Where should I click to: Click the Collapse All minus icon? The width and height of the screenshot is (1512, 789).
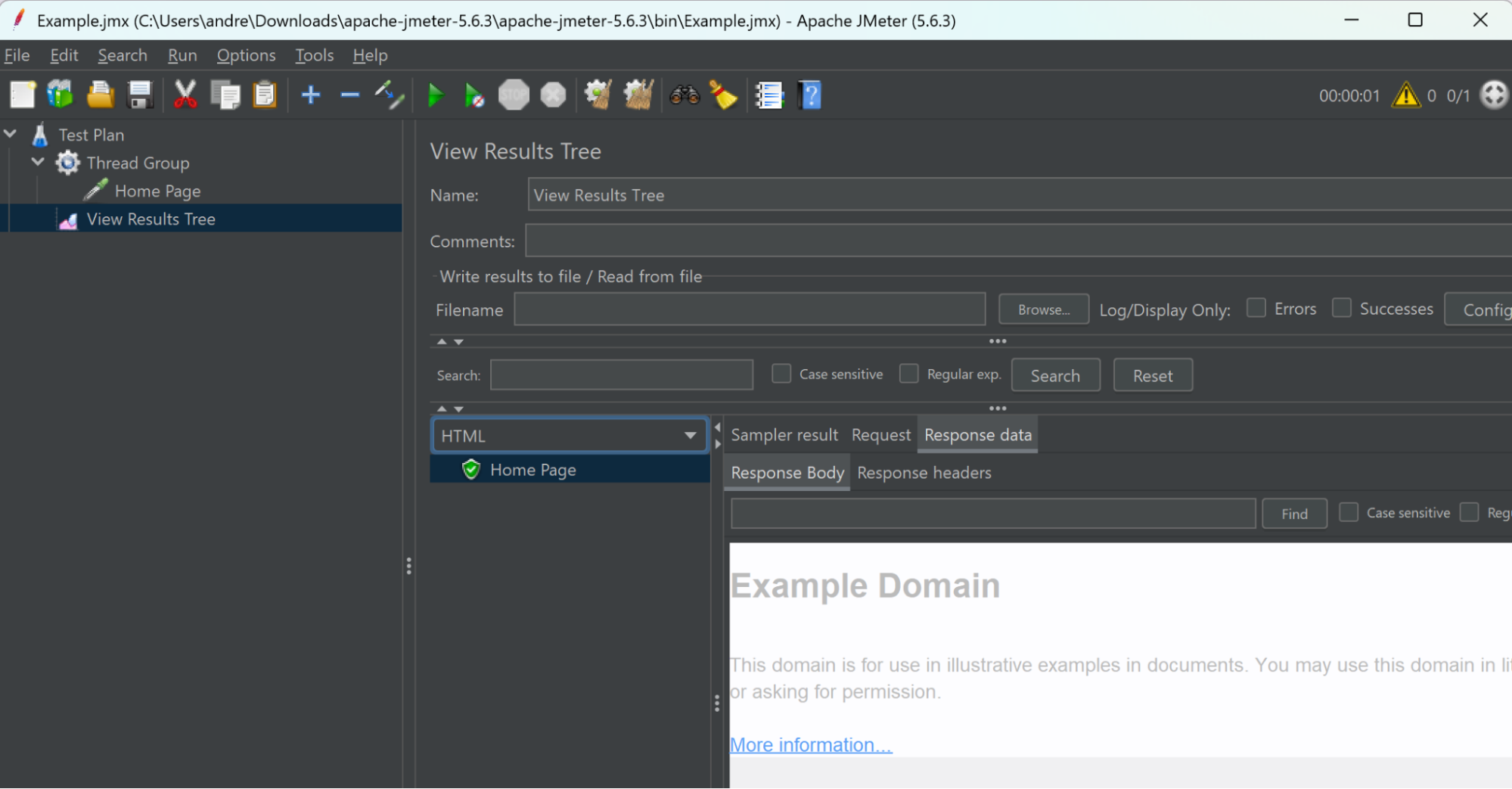350,95
